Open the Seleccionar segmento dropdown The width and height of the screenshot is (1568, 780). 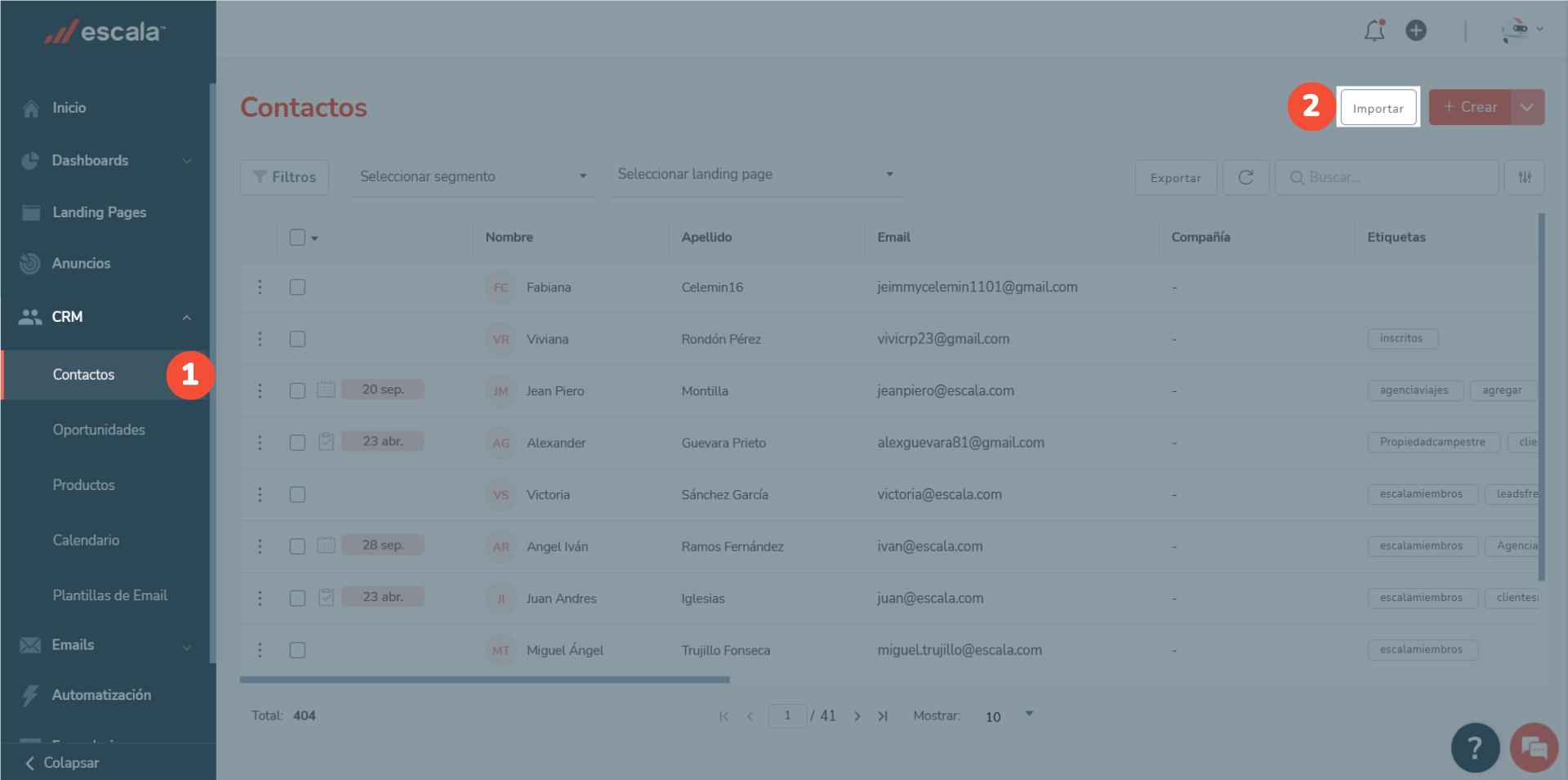click(472, 176)
